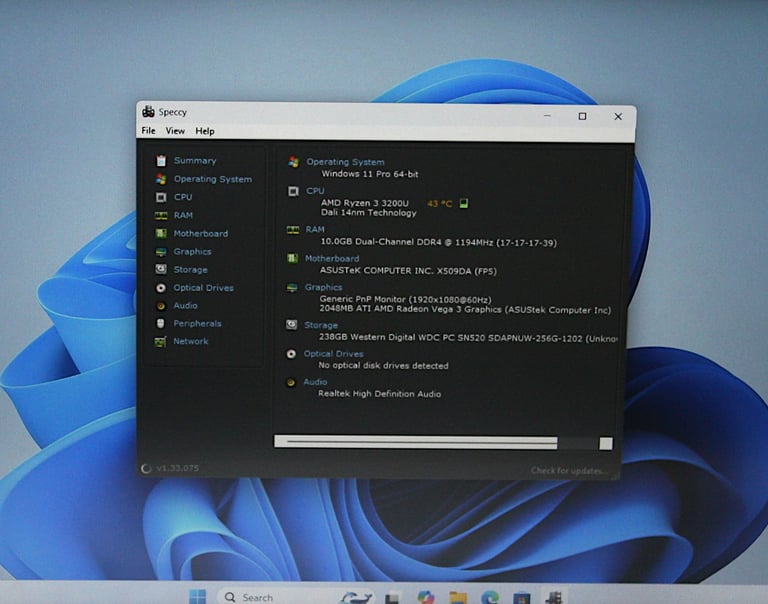The image size is (768, 604).
Task: Click the Peripherals mouse icon in the sidebar
Action: point(160,323)
